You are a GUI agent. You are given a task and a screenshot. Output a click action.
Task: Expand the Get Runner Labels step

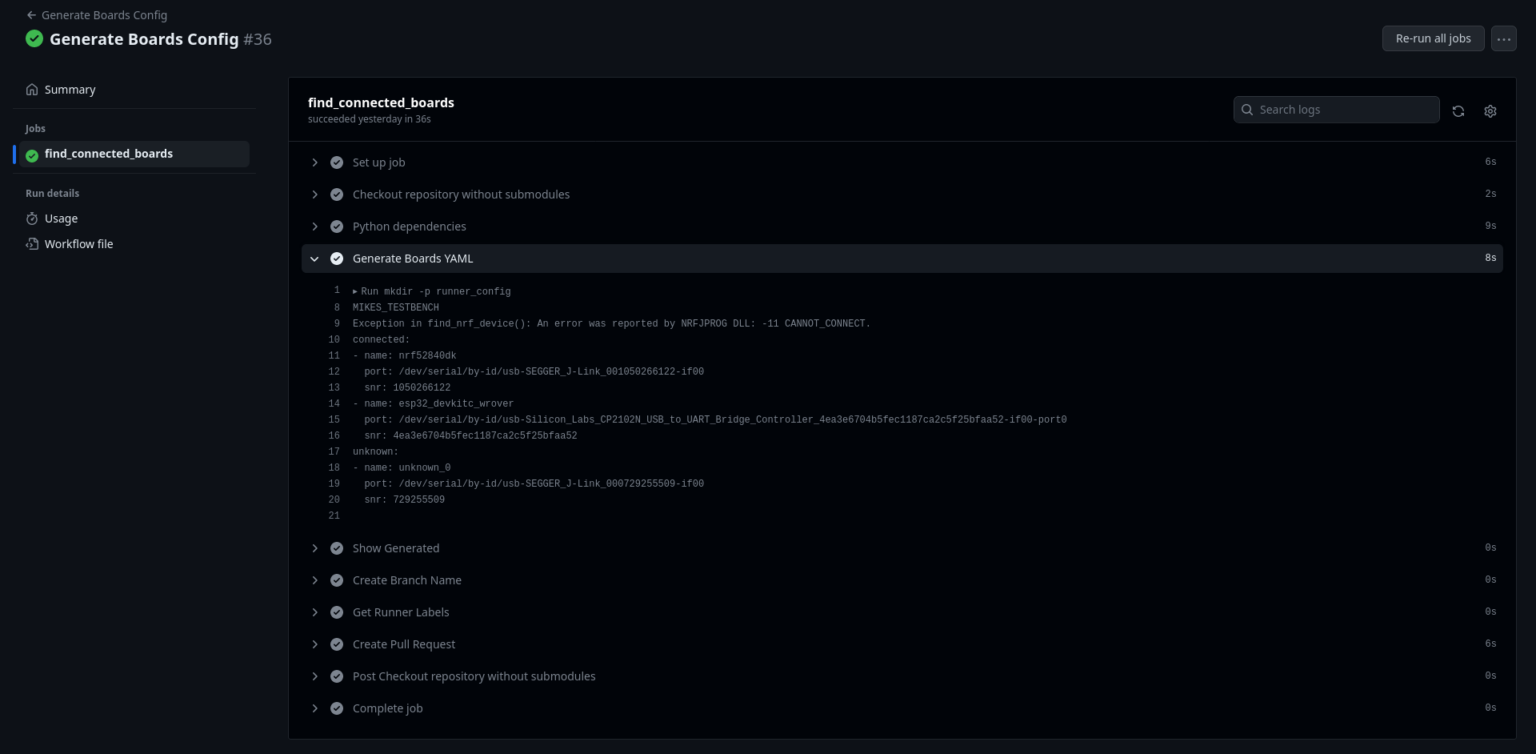(315, 613)
